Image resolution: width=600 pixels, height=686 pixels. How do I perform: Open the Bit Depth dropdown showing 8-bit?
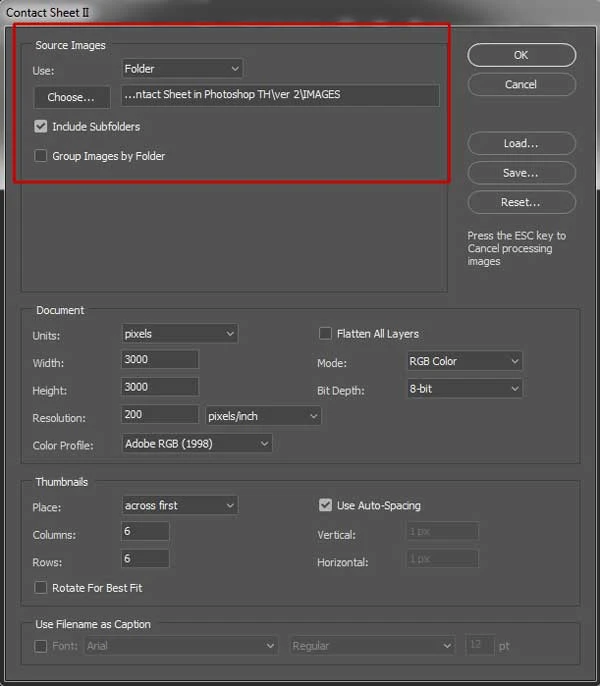(464, 389)
